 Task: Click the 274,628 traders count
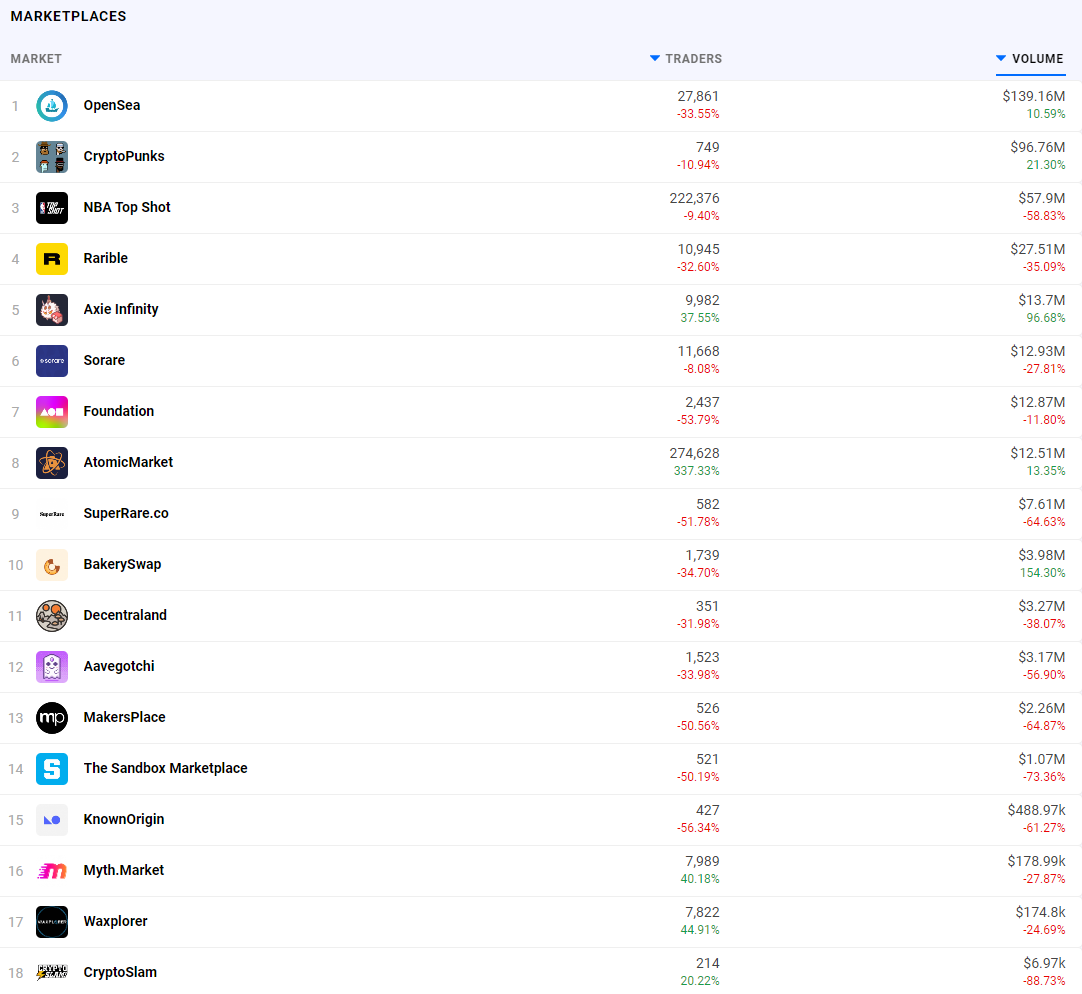694,454
